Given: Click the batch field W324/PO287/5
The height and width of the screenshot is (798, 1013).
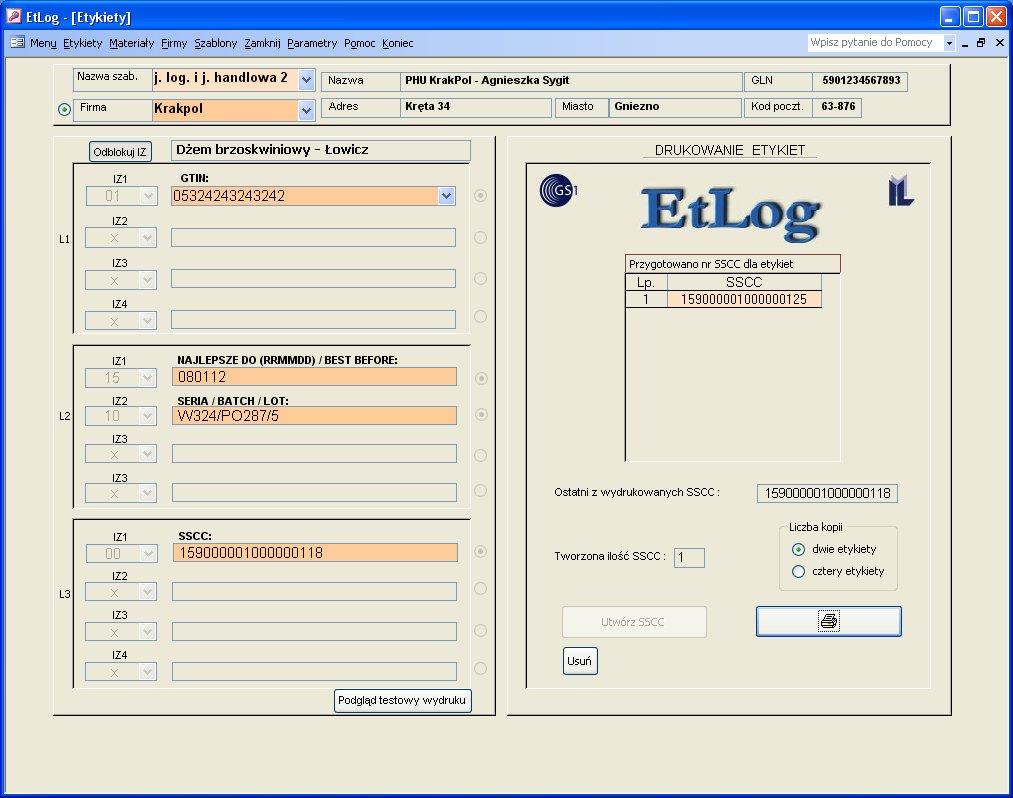Looking at the screenshot, I should tap(315, 415).
